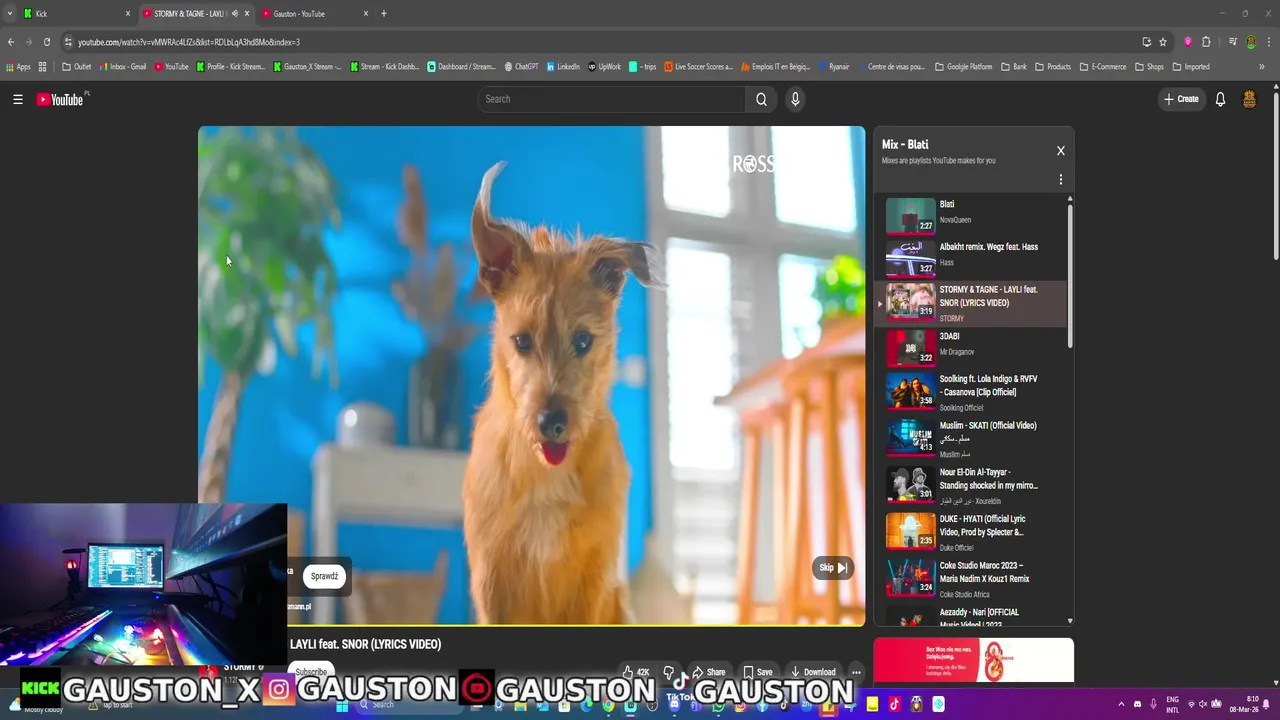The image size is (1280, 720).
Task: Open the red banner ad below the playlist
Action: (x=974, y=661)
